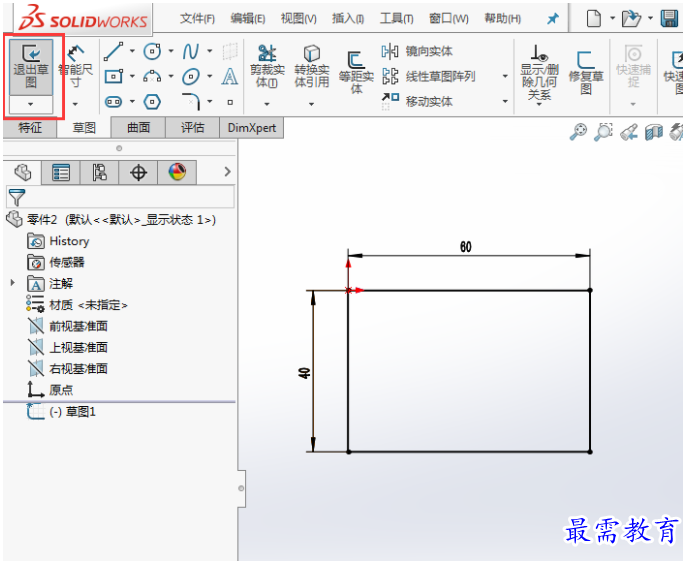Open dropdown below 转换实体引用
The image size is (687, 562).
[312, 104]
